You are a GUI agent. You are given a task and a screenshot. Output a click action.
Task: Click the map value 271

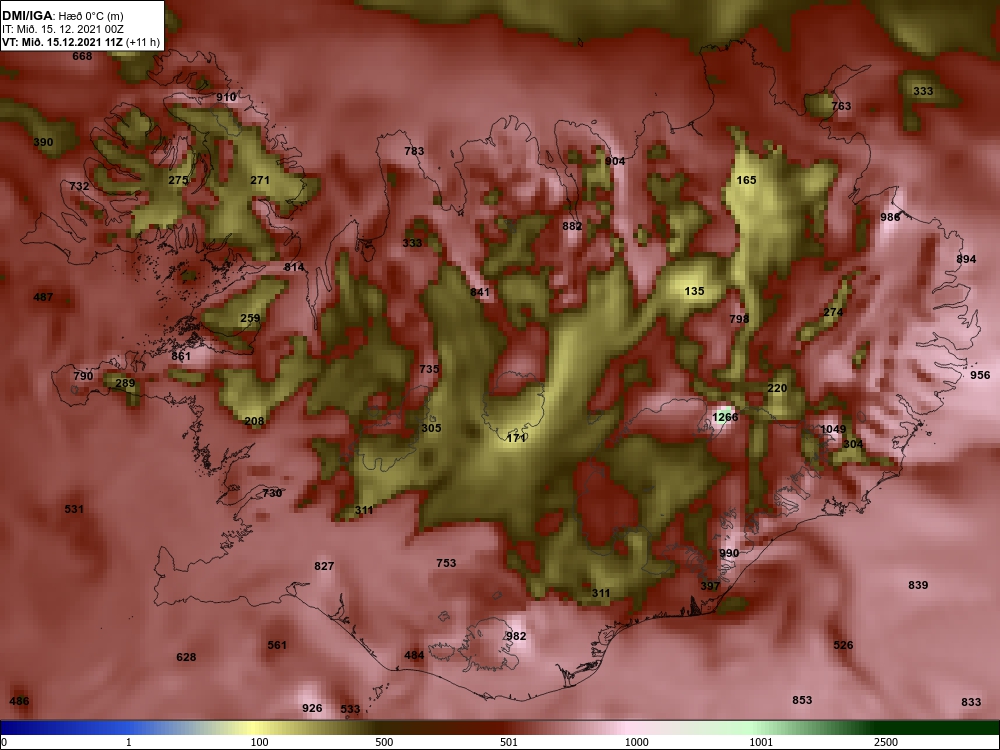pos(260,180)
